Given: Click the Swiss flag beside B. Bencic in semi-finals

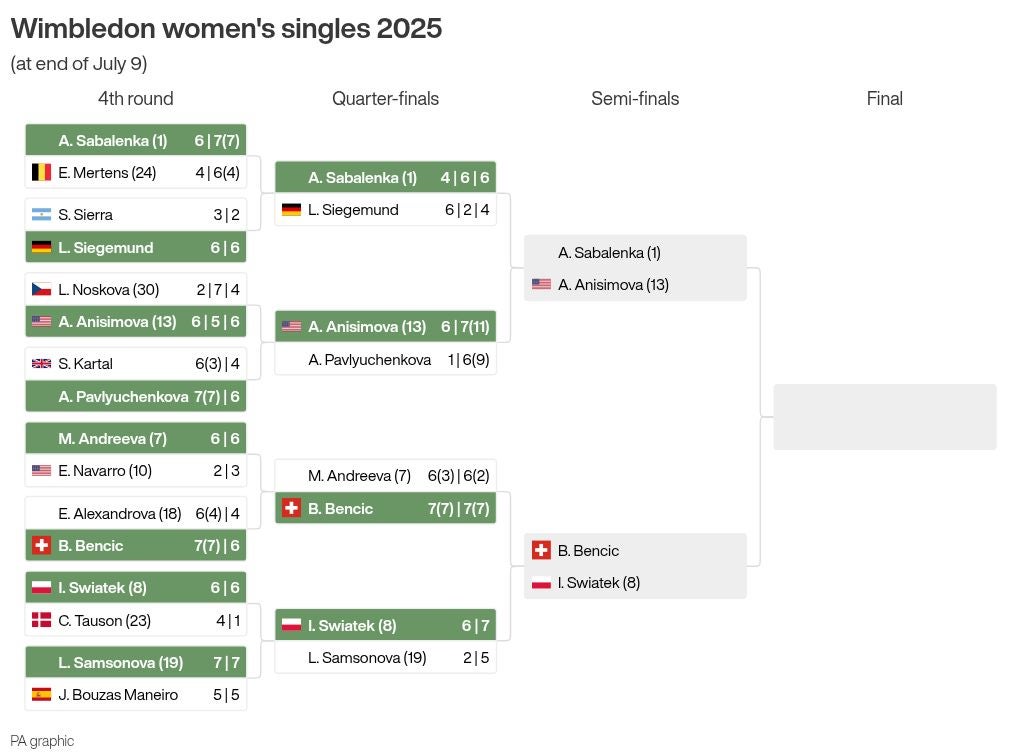Looking at the screenshot, I should pyautogui.click(x=541, y=550).
